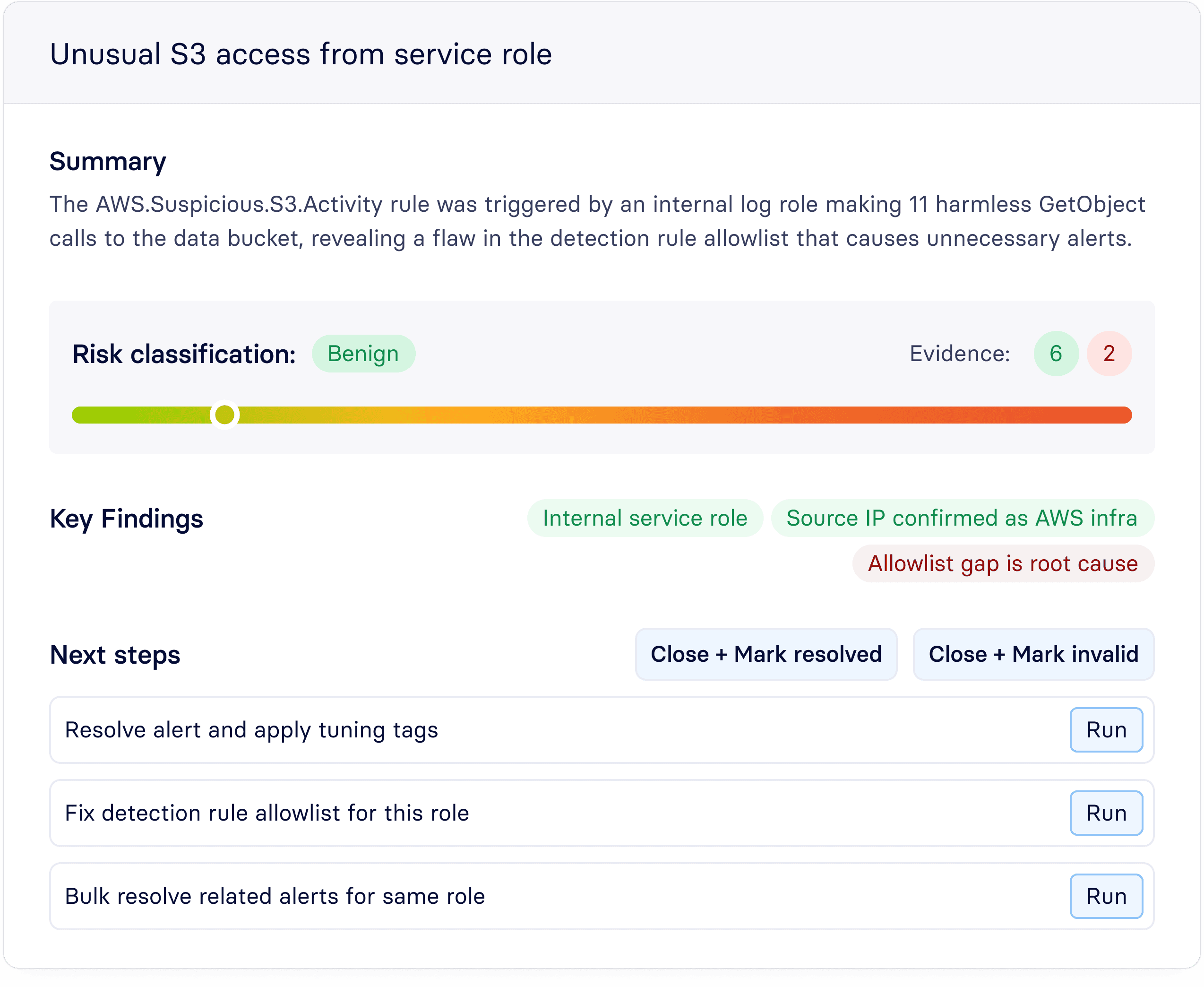The width and height of the screenshot is (1204, 987).
Task: Select the Benign risk classification badge
Action: (363, 353)
